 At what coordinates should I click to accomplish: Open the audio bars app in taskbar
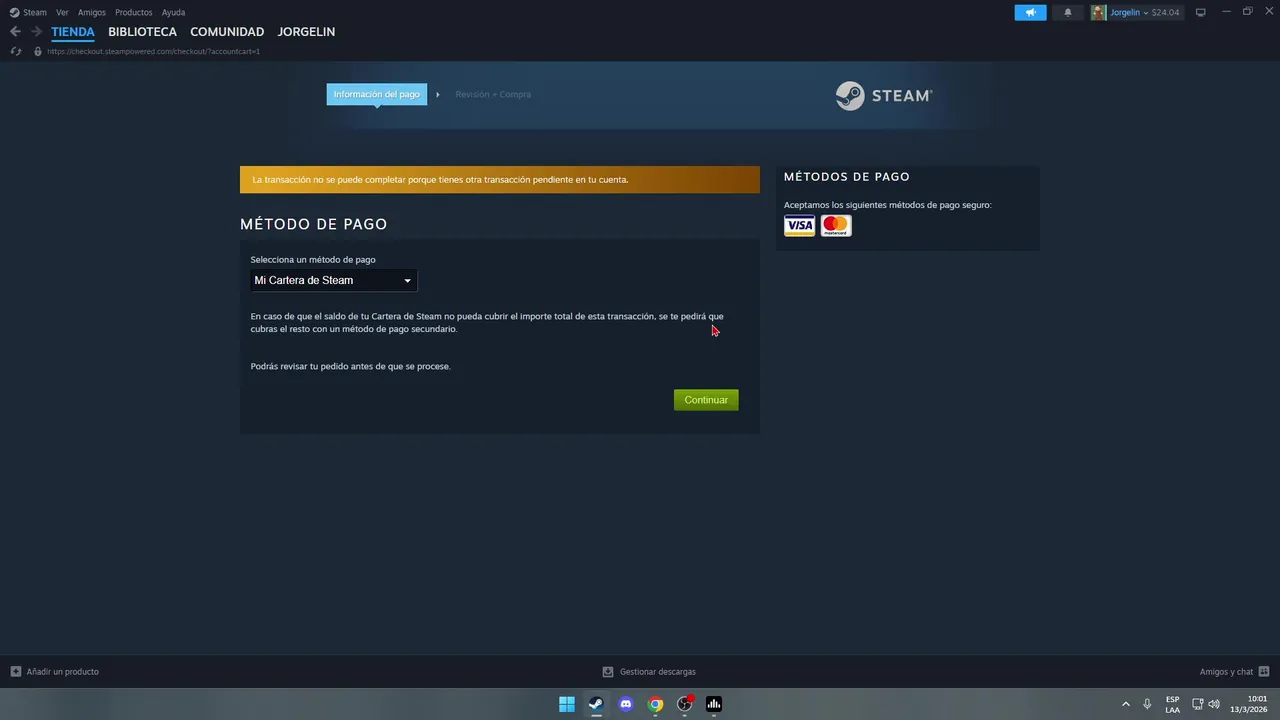tap(714, 704)
